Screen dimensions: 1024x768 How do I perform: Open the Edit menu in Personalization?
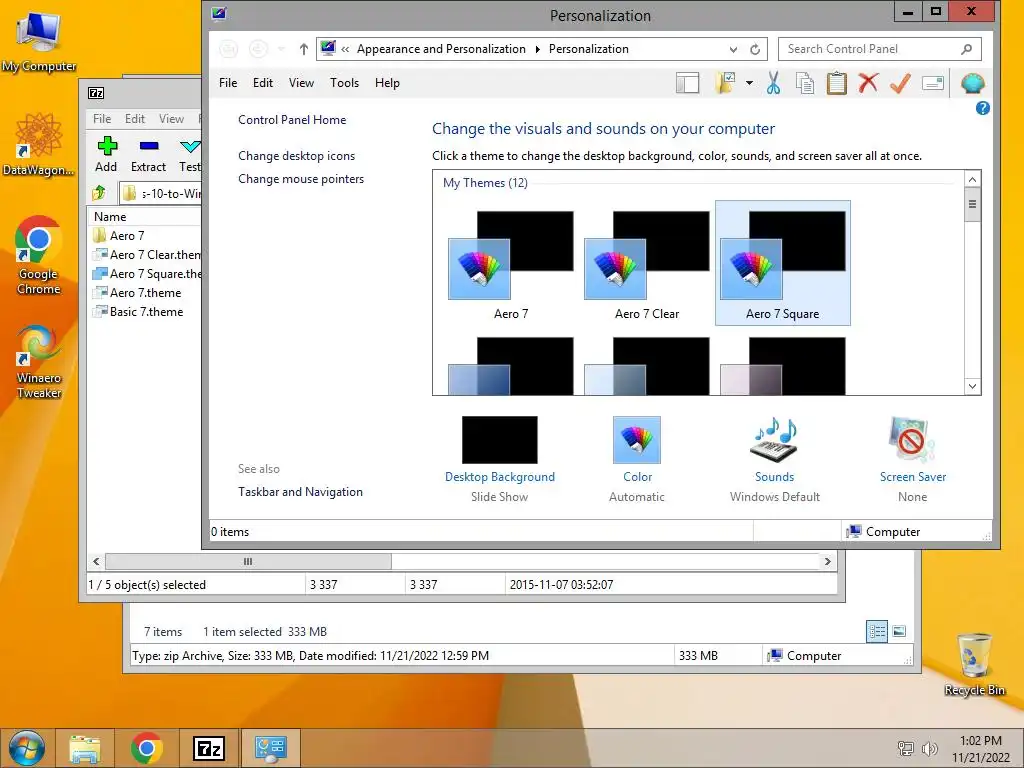[x=263, y=83]
